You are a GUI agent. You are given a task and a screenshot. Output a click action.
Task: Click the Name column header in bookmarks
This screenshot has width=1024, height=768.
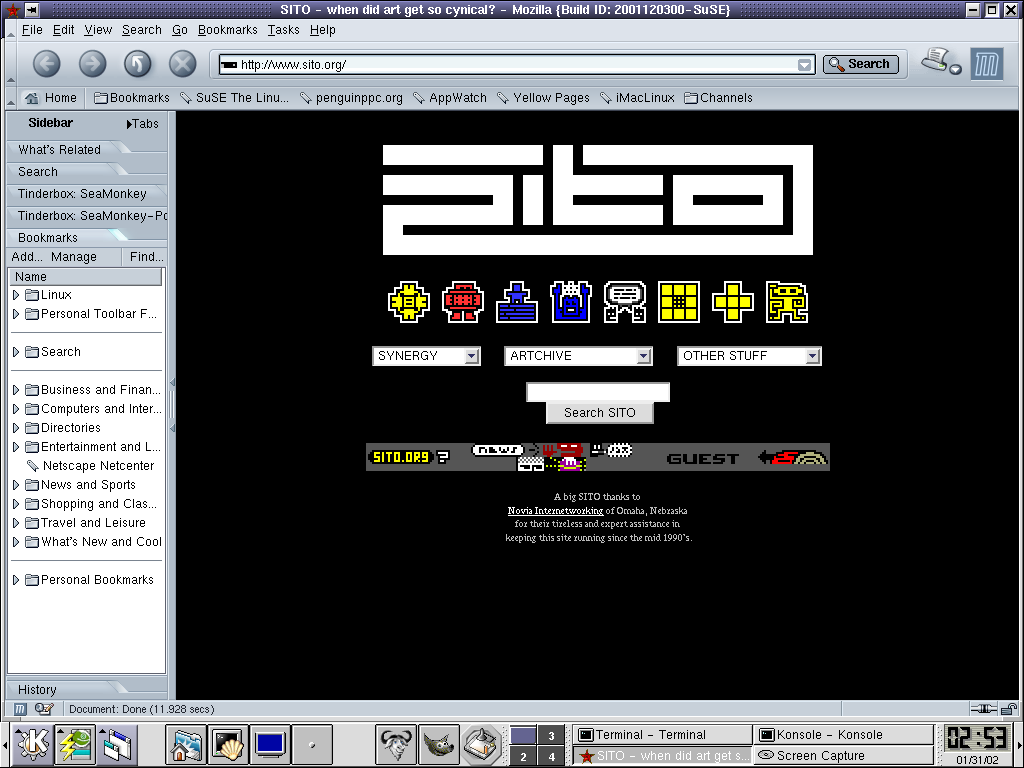click(85, 277)
